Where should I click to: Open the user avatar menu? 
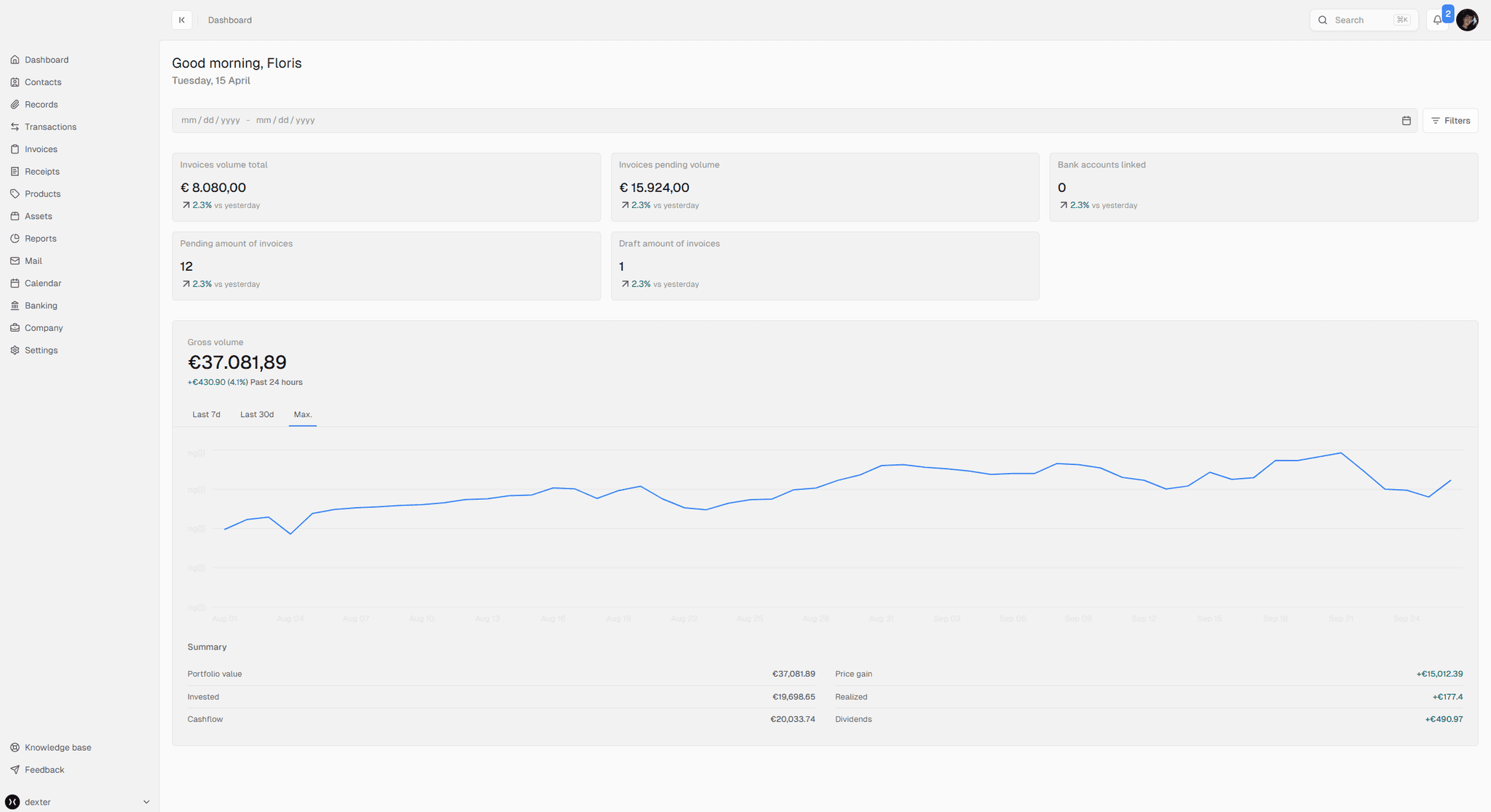tap(1467, 20)
